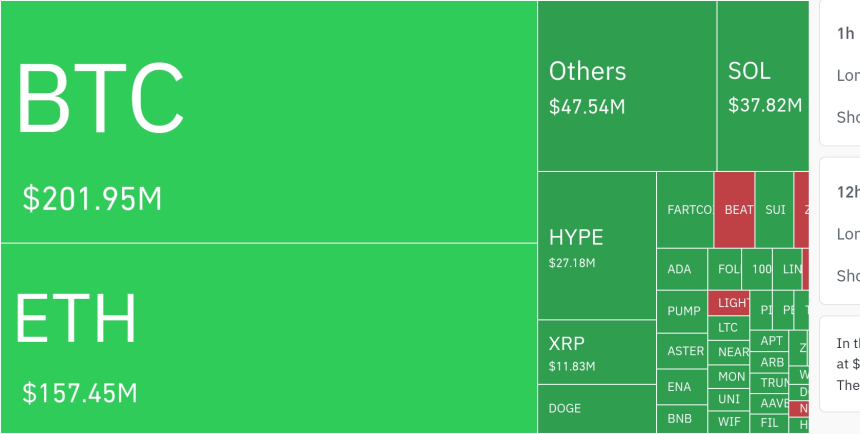Click the SUI tile

coord(774,210)
